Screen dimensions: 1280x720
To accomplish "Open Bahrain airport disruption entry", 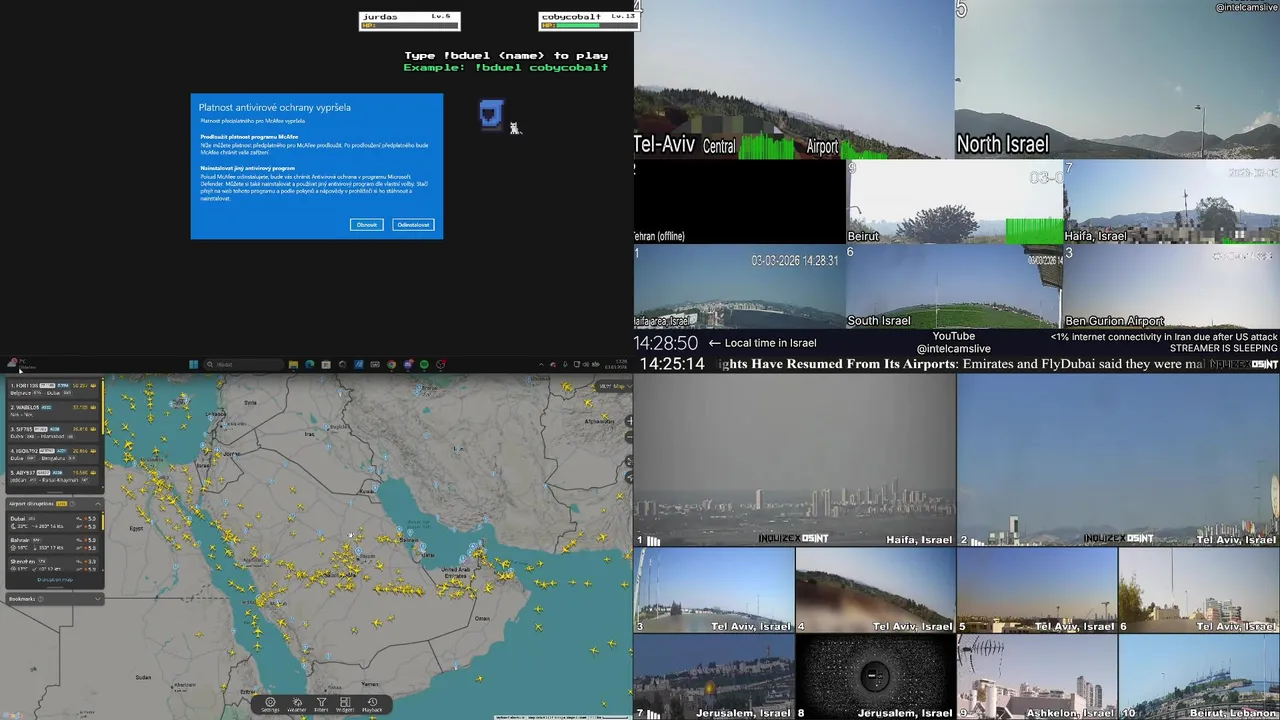I will (53, 544).
